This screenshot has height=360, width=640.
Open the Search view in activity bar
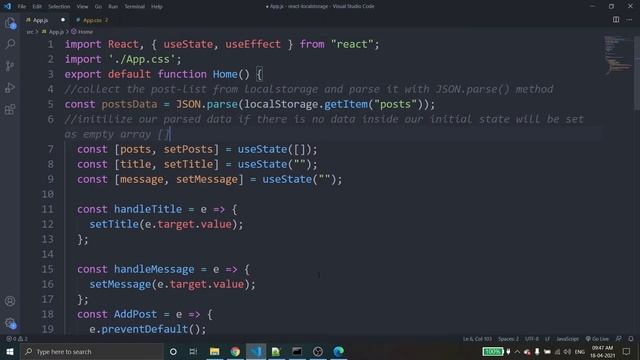[x=10, y=44]
